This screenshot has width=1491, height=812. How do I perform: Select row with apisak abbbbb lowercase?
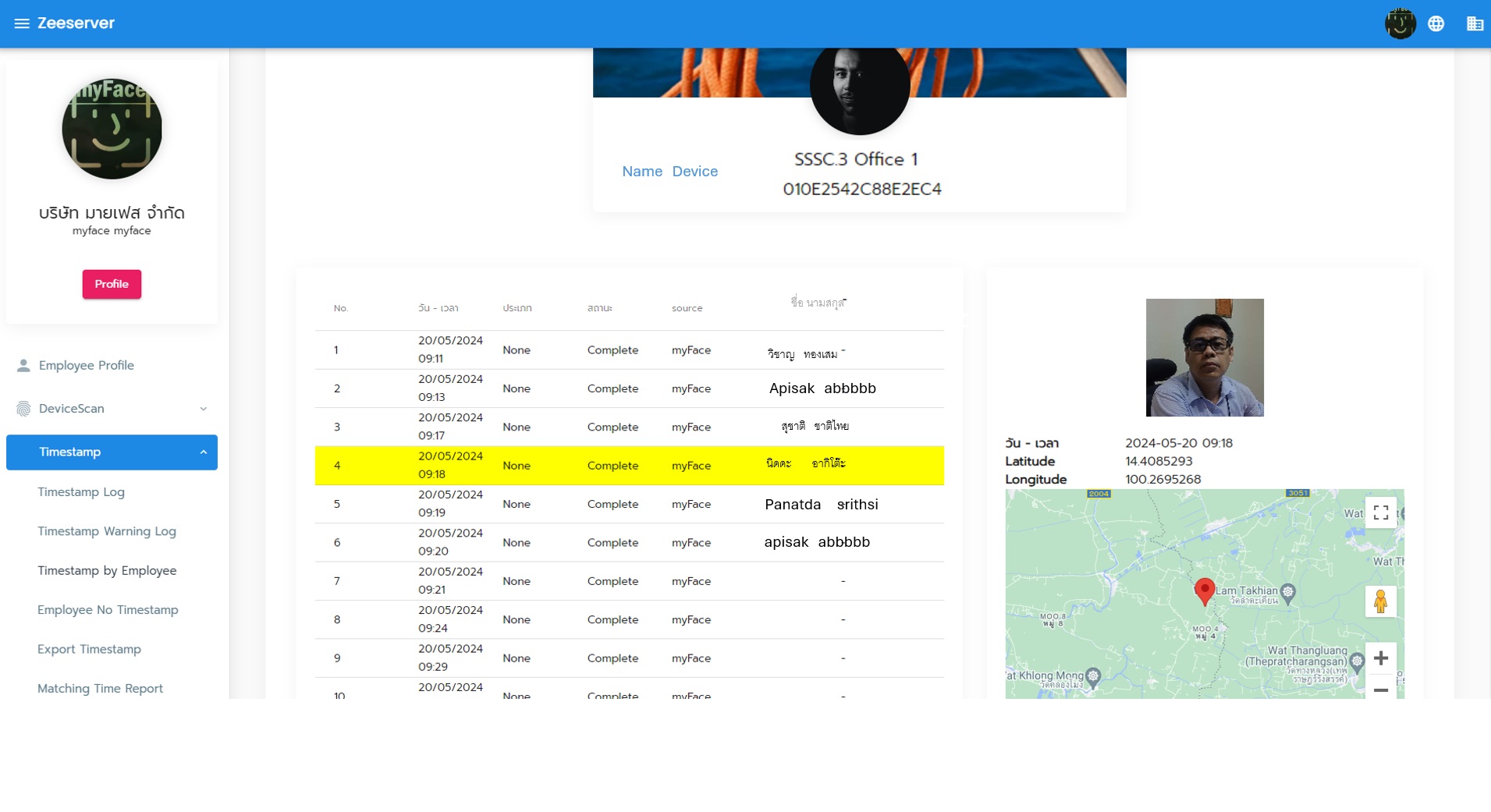coord(629,543)
